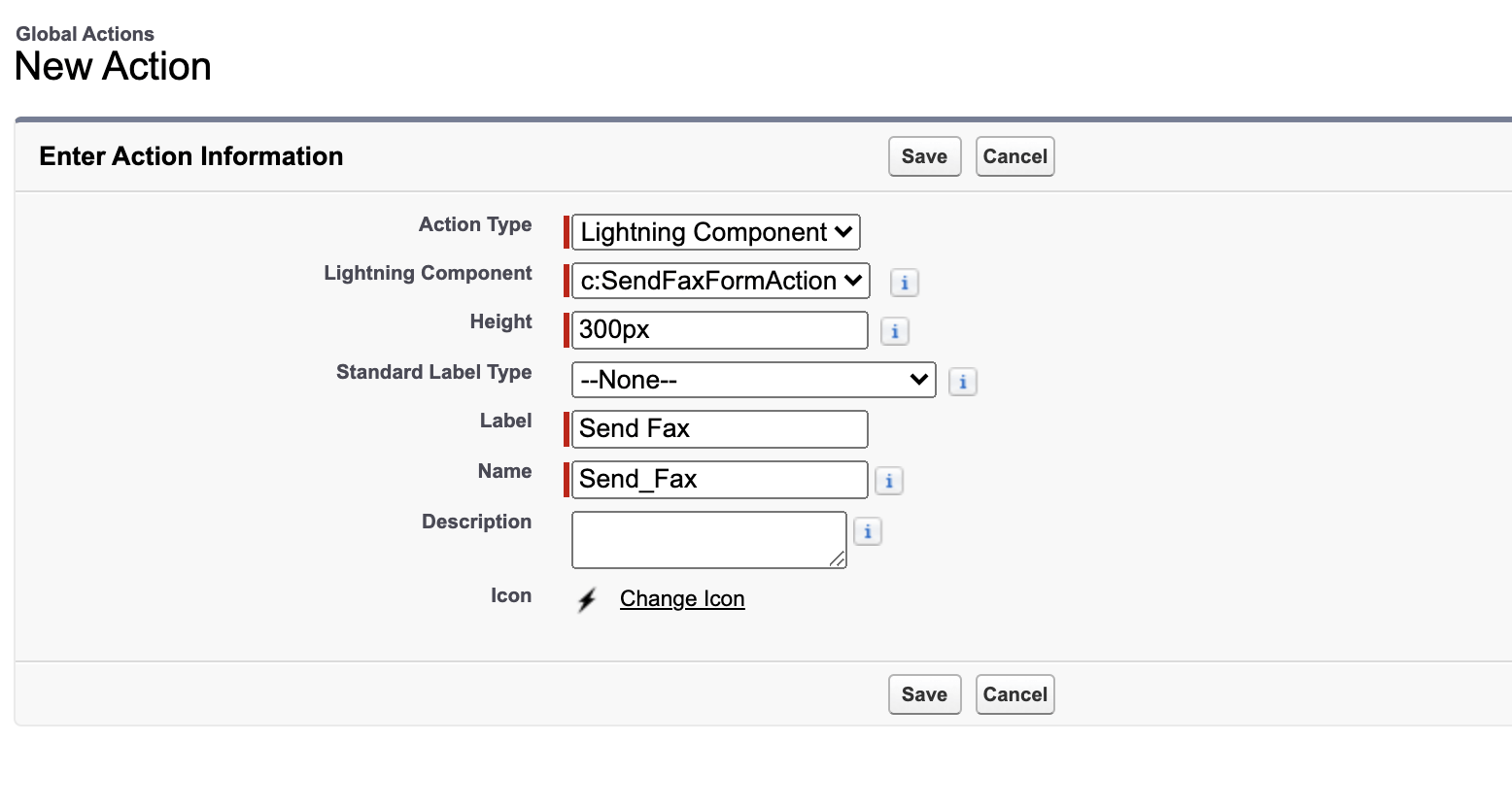Click the info icon next to Description
1512x810 pixels.
point(867,531)
